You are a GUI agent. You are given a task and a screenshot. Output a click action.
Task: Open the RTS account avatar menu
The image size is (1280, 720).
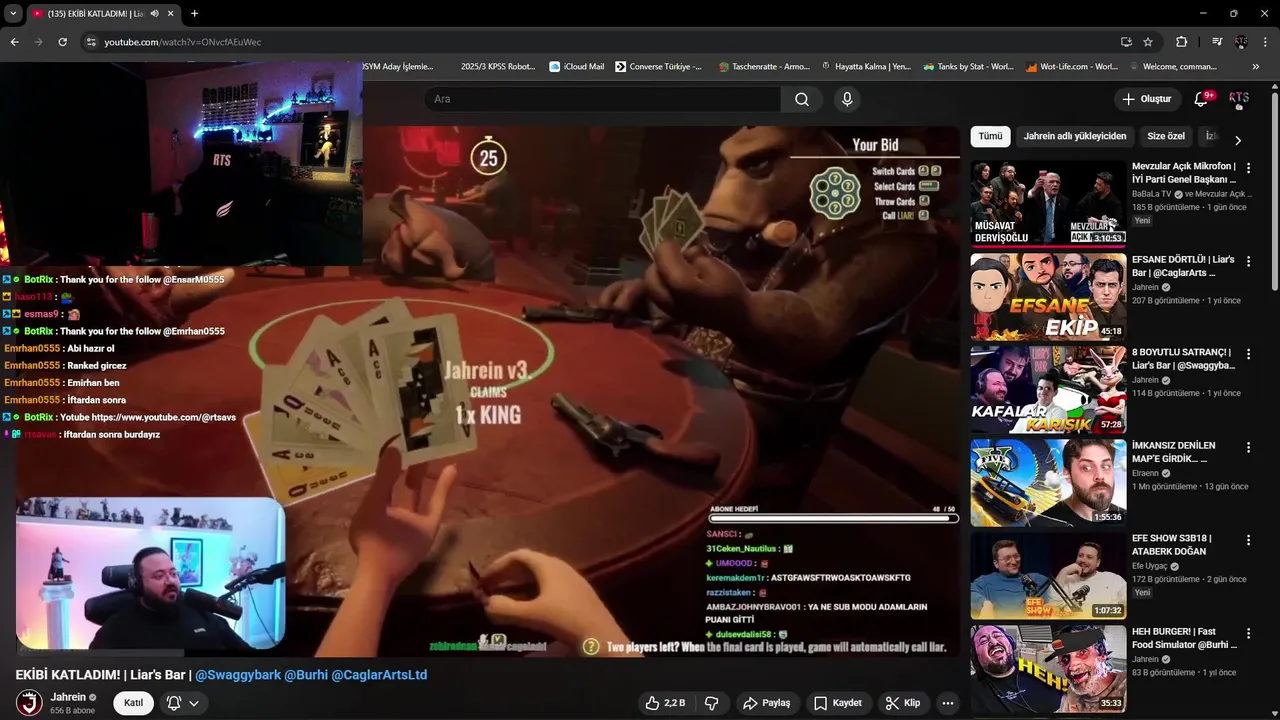click(1239, 99)
